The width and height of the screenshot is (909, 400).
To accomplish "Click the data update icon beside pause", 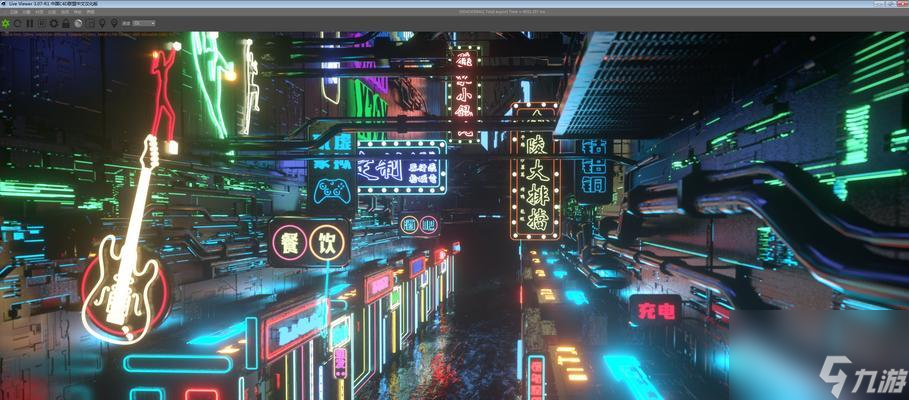I will pyautogui.click(x=42, y=22).
